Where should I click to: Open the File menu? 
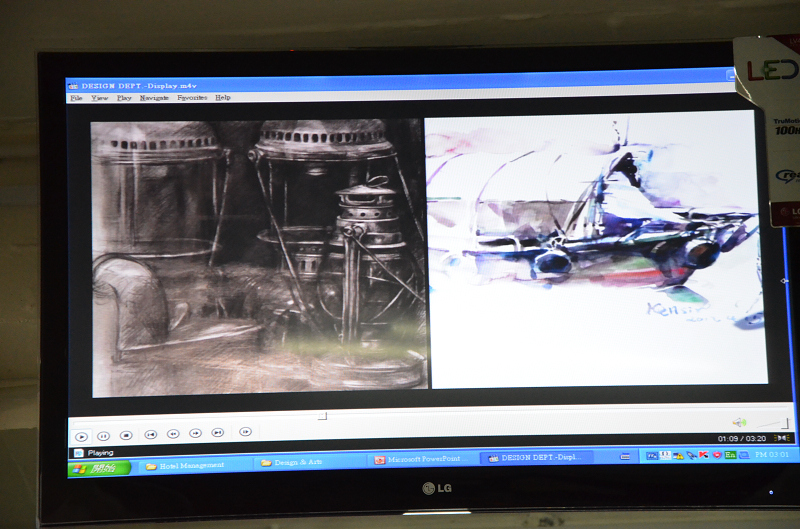77,98
